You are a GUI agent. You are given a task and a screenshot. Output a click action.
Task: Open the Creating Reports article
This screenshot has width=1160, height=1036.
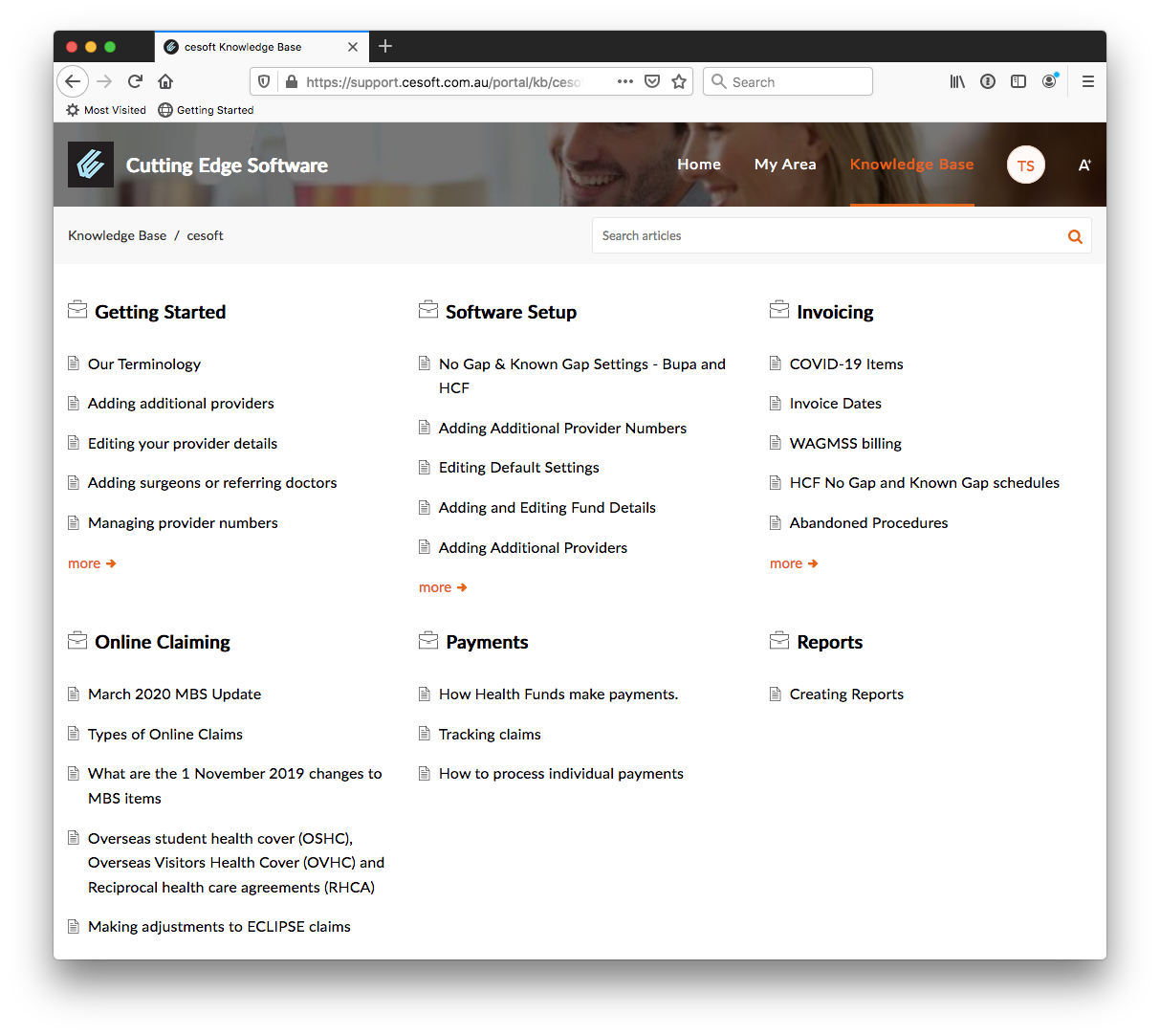click(846, 694)
